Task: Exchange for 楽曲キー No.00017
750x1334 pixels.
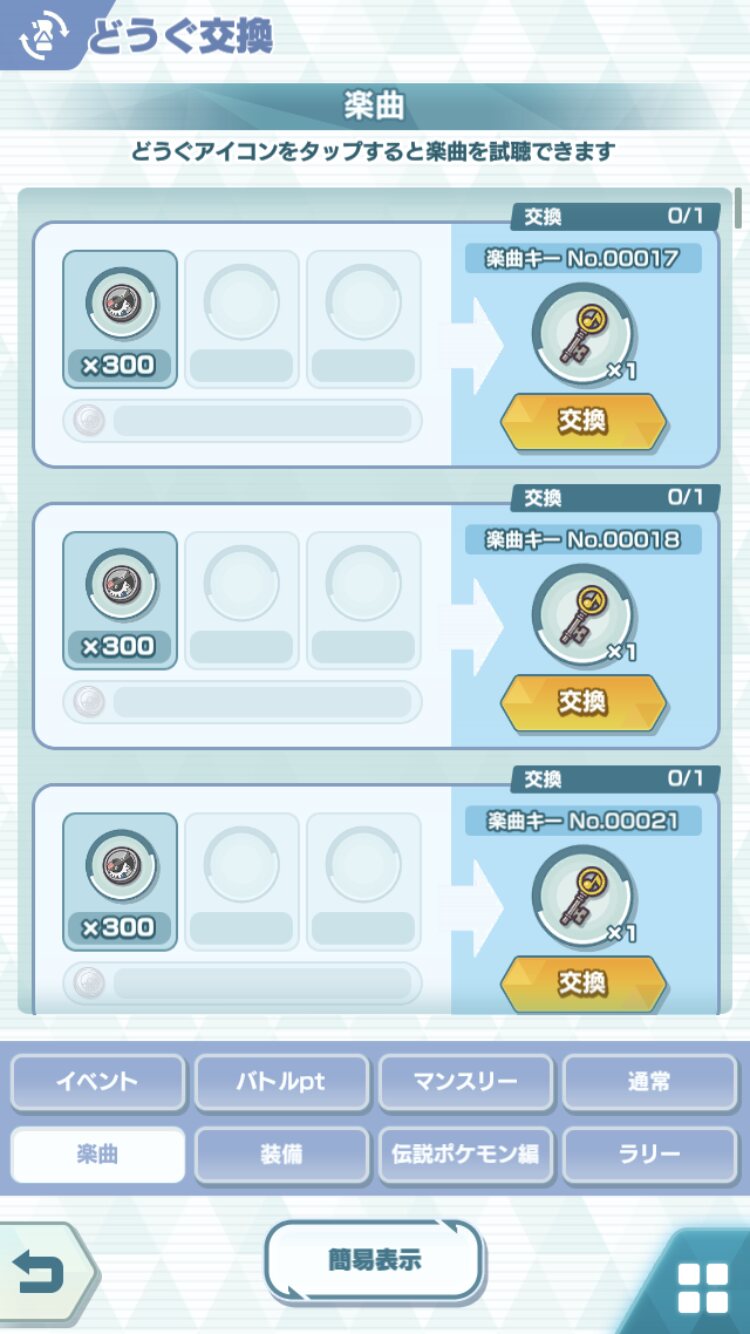Action: (583, 420)
